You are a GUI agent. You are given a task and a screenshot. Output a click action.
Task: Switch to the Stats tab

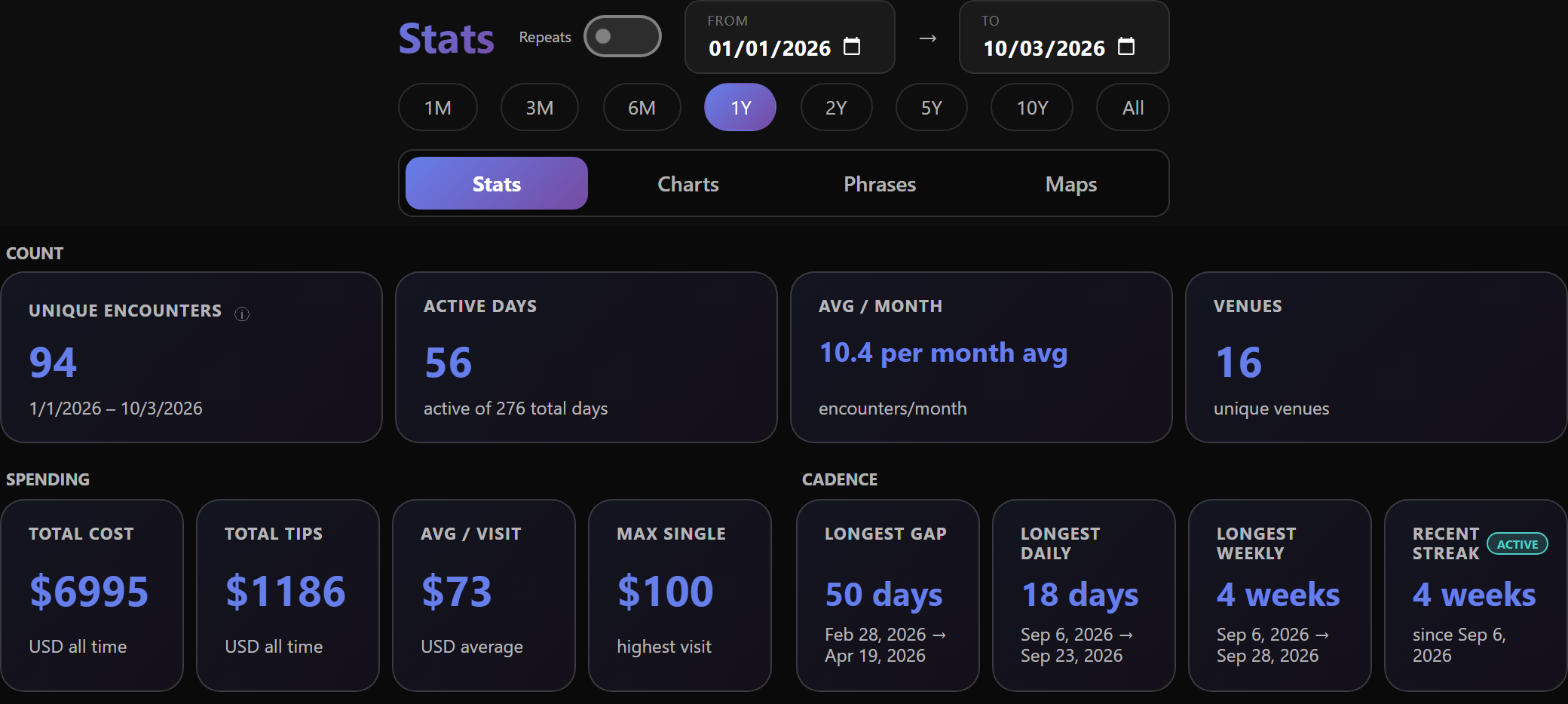click(x=497, y=183)
